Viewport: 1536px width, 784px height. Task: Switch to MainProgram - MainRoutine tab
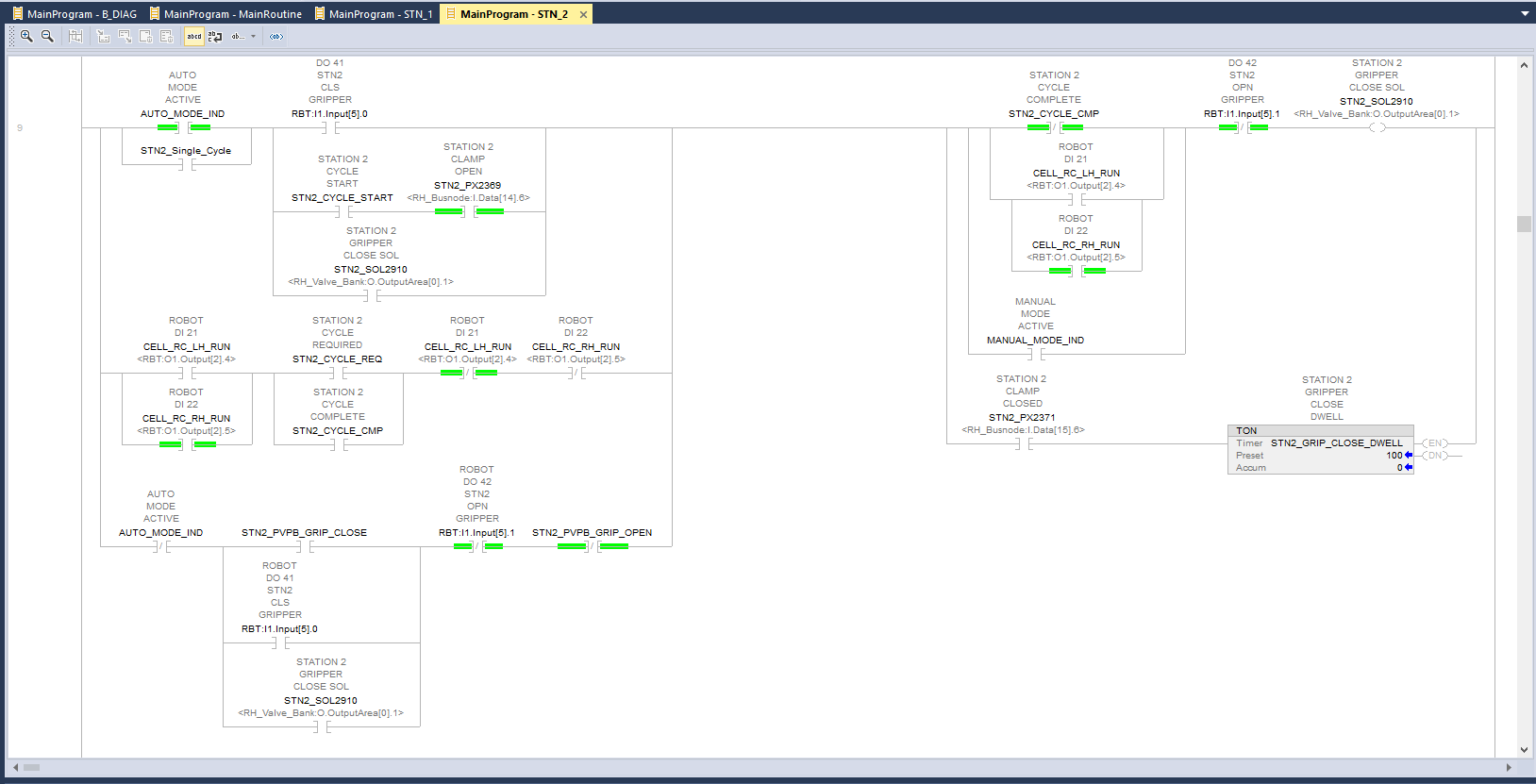[232, 14]
